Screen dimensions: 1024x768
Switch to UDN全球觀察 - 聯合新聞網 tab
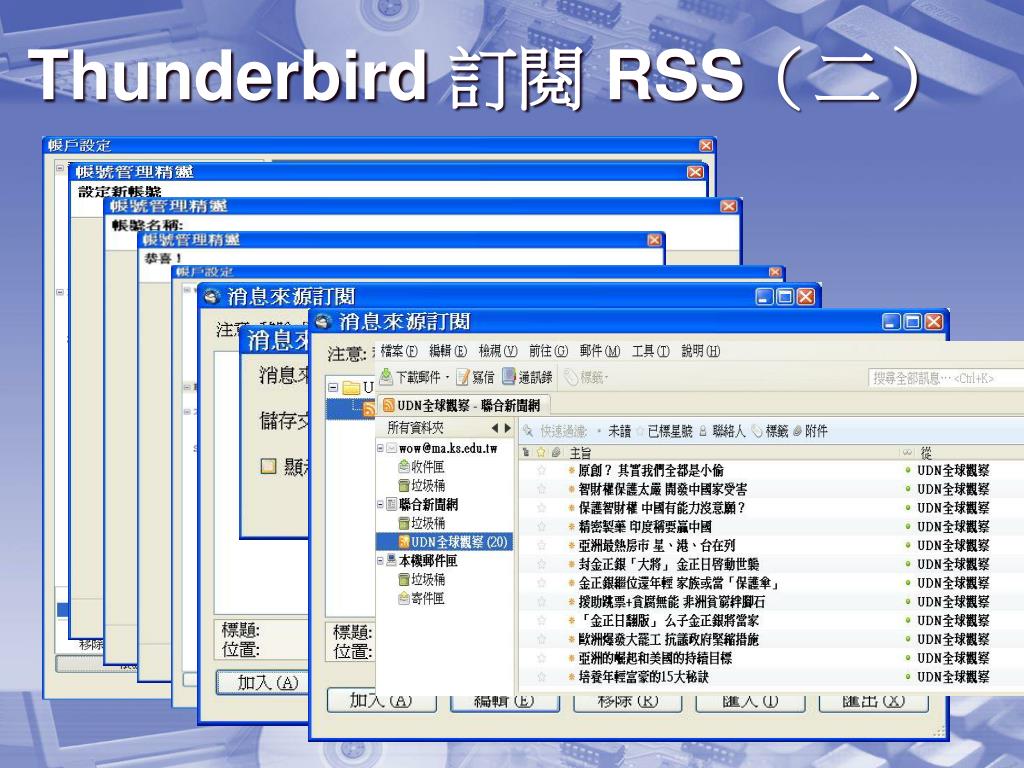coord(463,405)
